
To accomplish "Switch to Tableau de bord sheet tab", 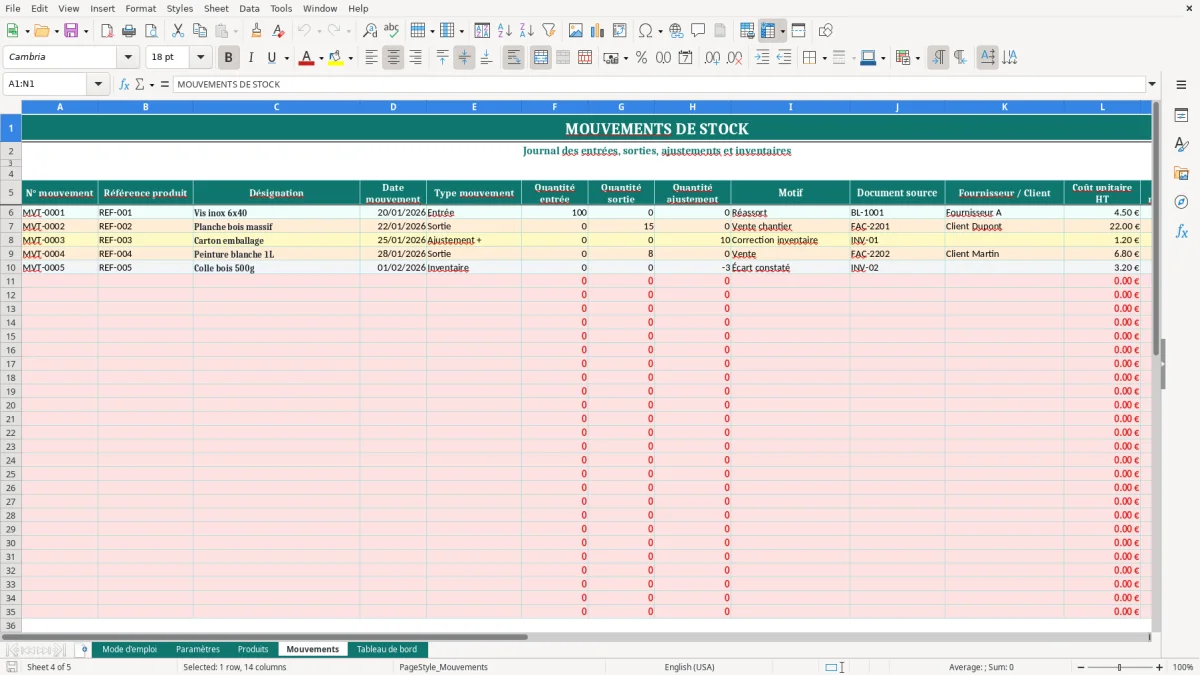I will [387, 649].
